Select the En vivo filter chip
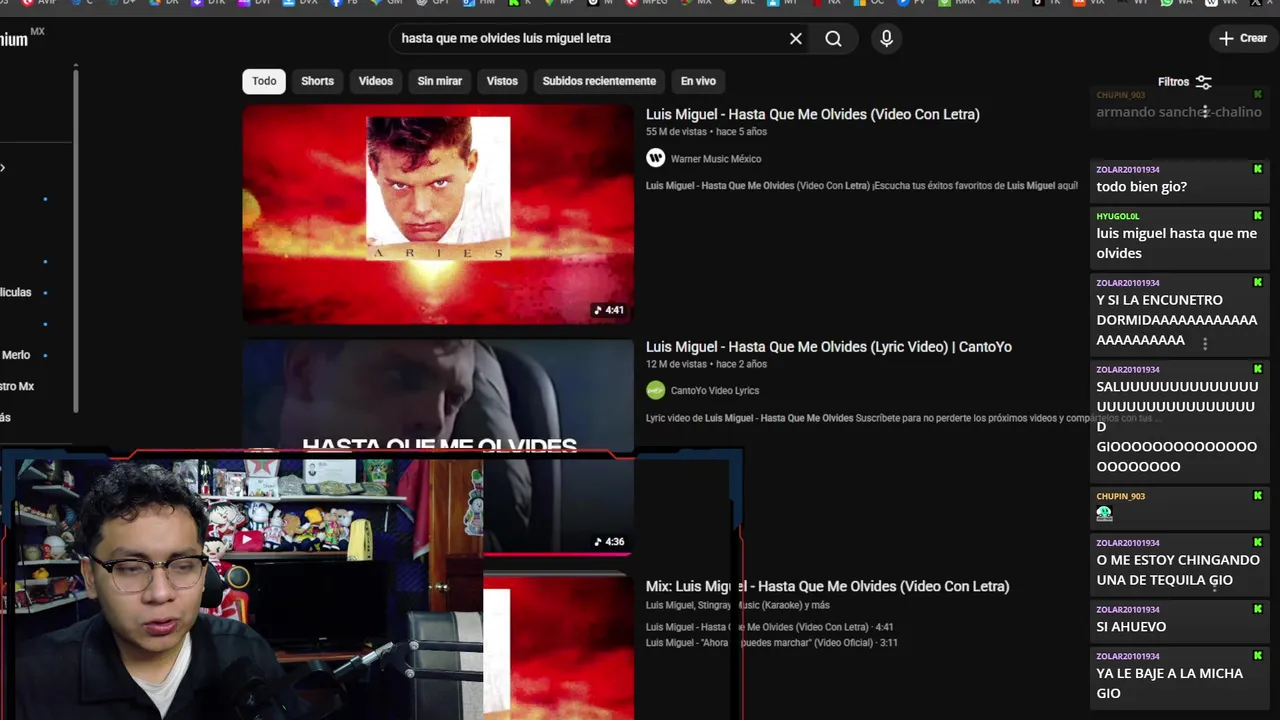The image size is (1280, 720). pos(698,81)
